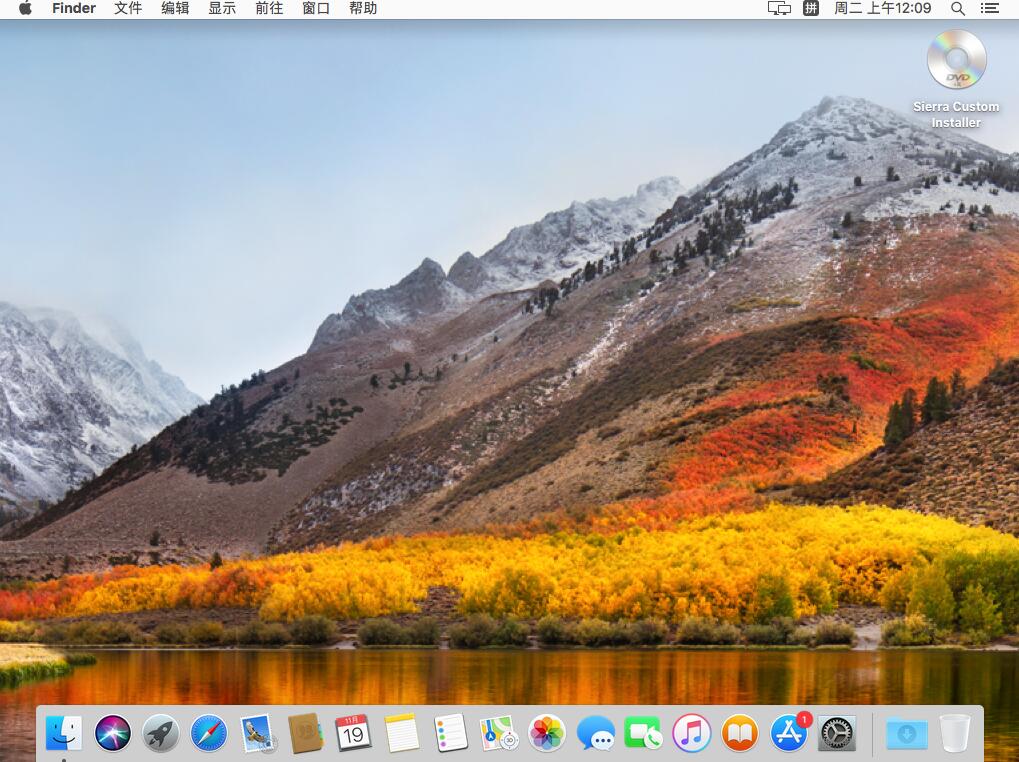Open Calendar showing date 19
This screenshot has height=762, width=1019.
click(x=354, y=733)
